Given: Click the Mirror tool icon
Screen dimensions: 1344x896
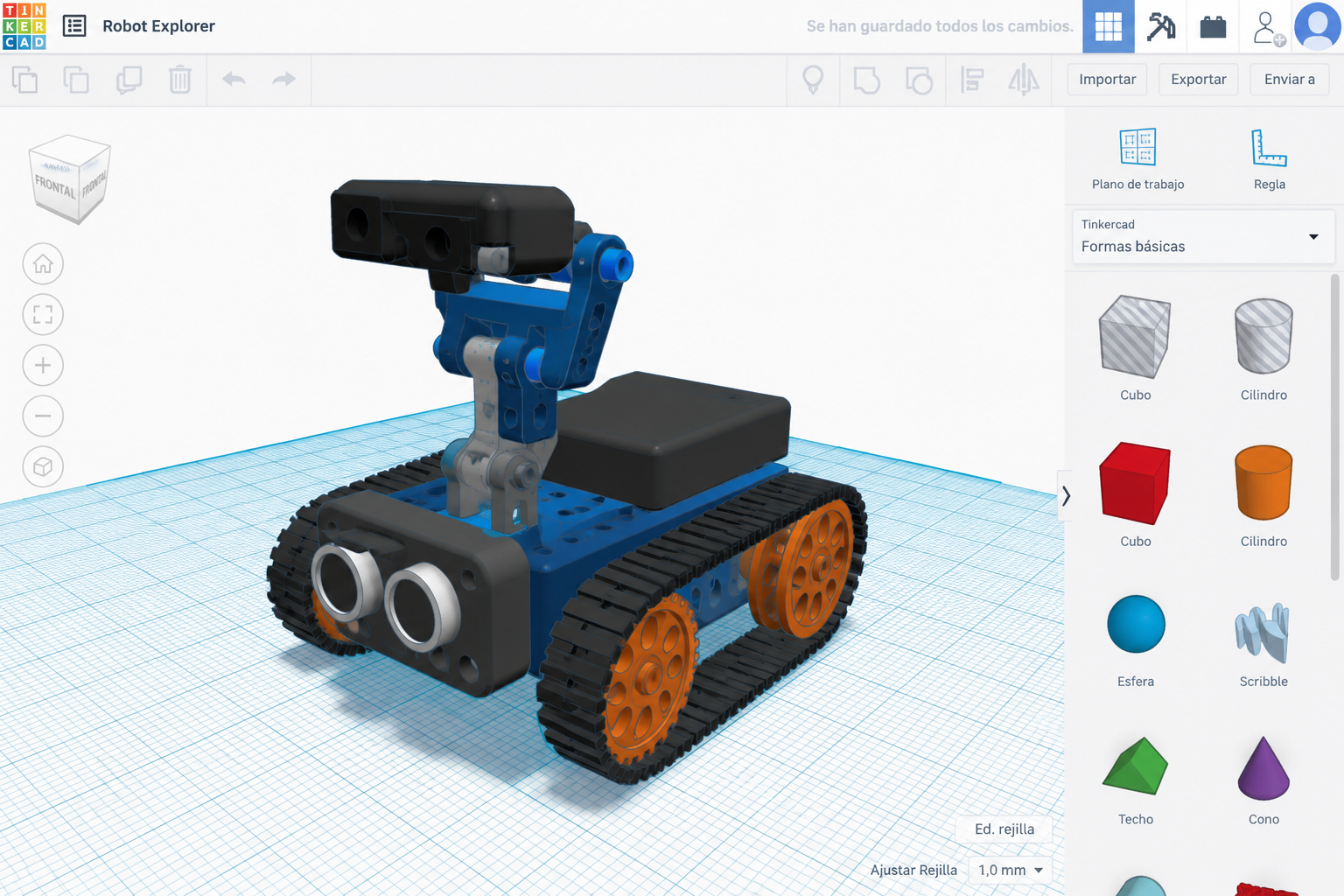Looking at the screenshot, I should tap(1024, 80).
